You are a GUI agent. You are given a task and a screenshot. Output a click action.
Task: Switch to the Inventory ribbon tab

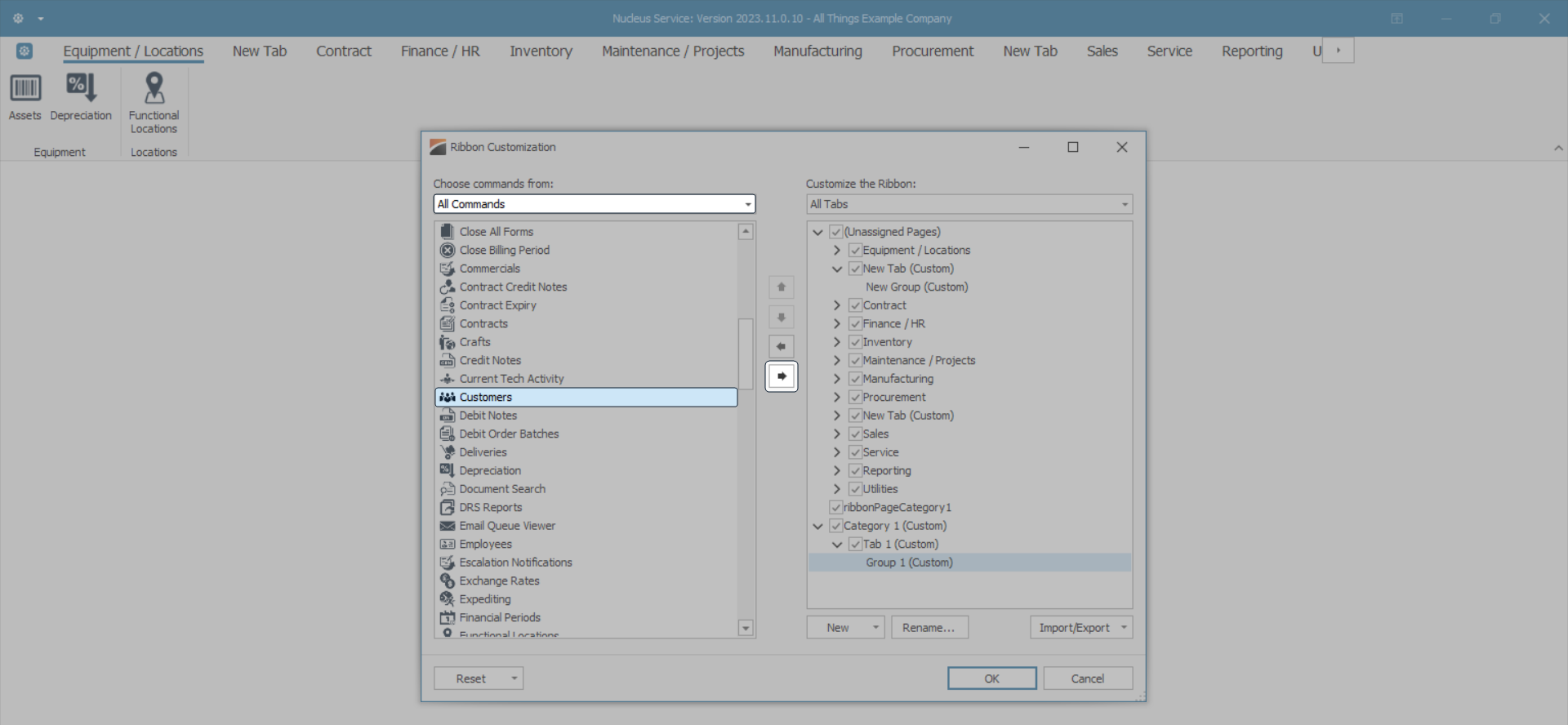click(541, 51)
